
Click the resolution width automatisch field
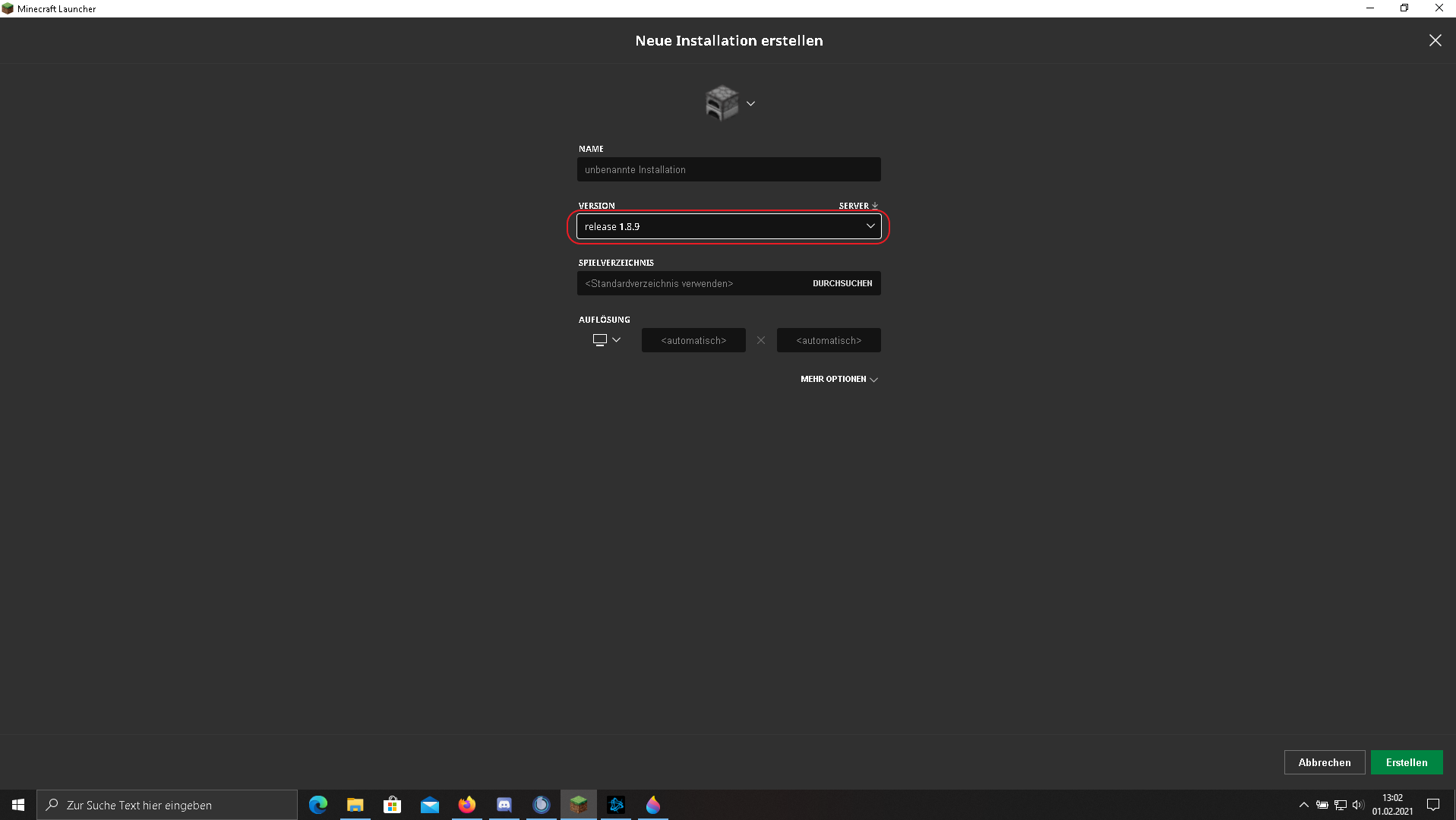(x=693, y=340)
